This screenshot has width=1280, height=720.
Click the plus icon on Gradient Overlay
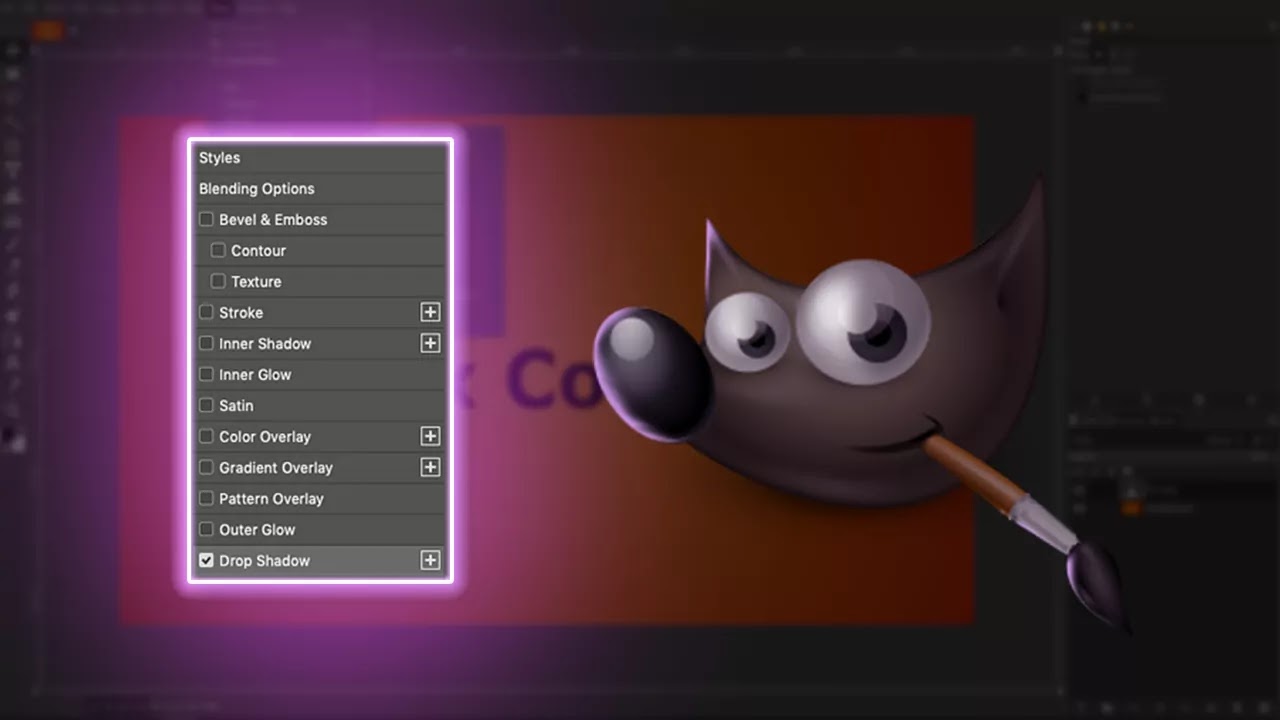[x=430, y=468]
